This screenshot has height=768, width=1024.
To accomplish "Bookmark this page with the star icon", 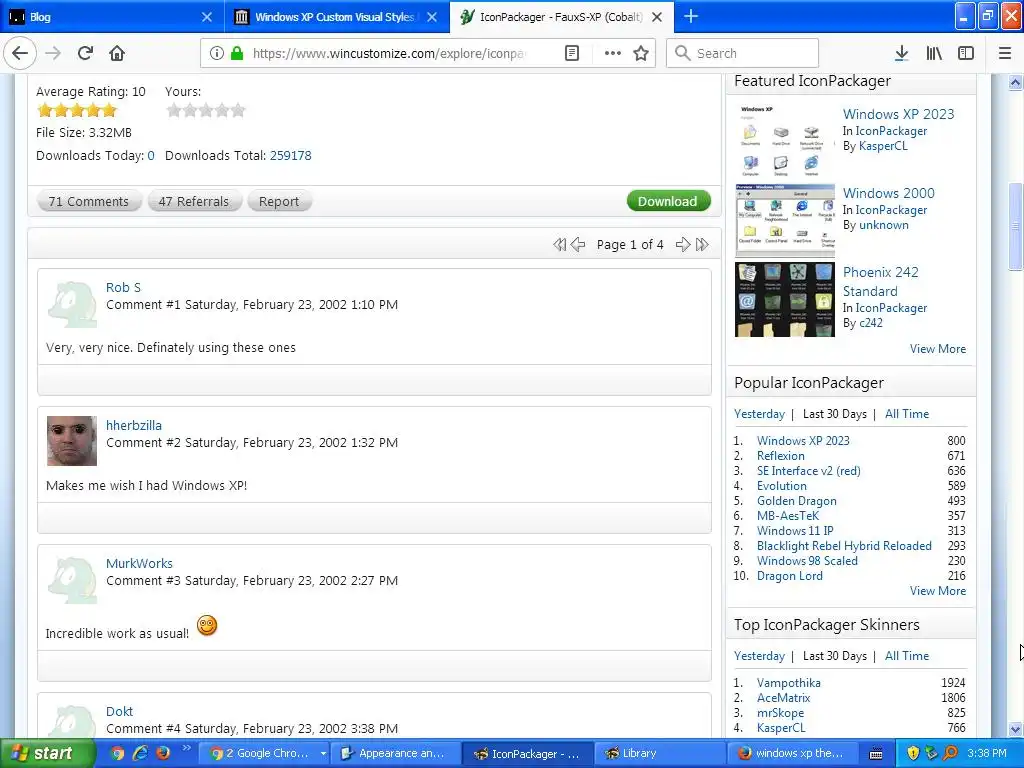I will [x=641, y=53].
